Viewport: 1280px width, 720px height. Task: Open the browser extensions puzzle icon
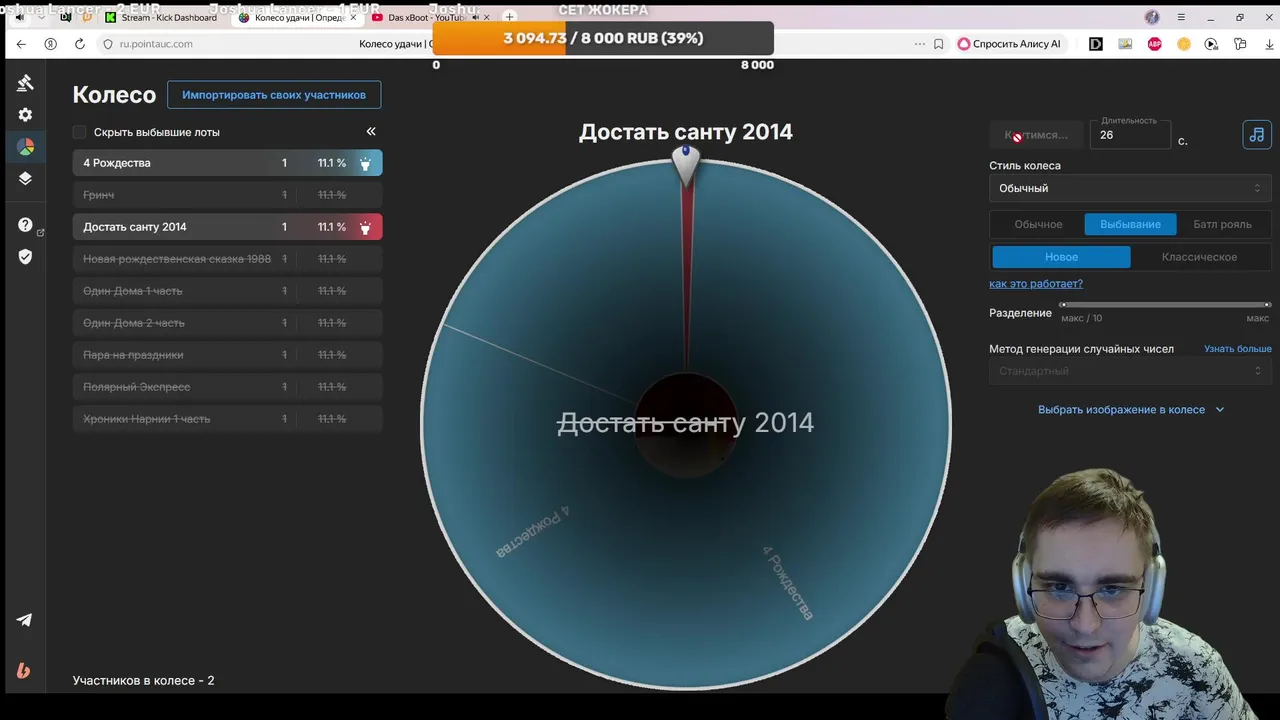click(x=1240, y=44)
